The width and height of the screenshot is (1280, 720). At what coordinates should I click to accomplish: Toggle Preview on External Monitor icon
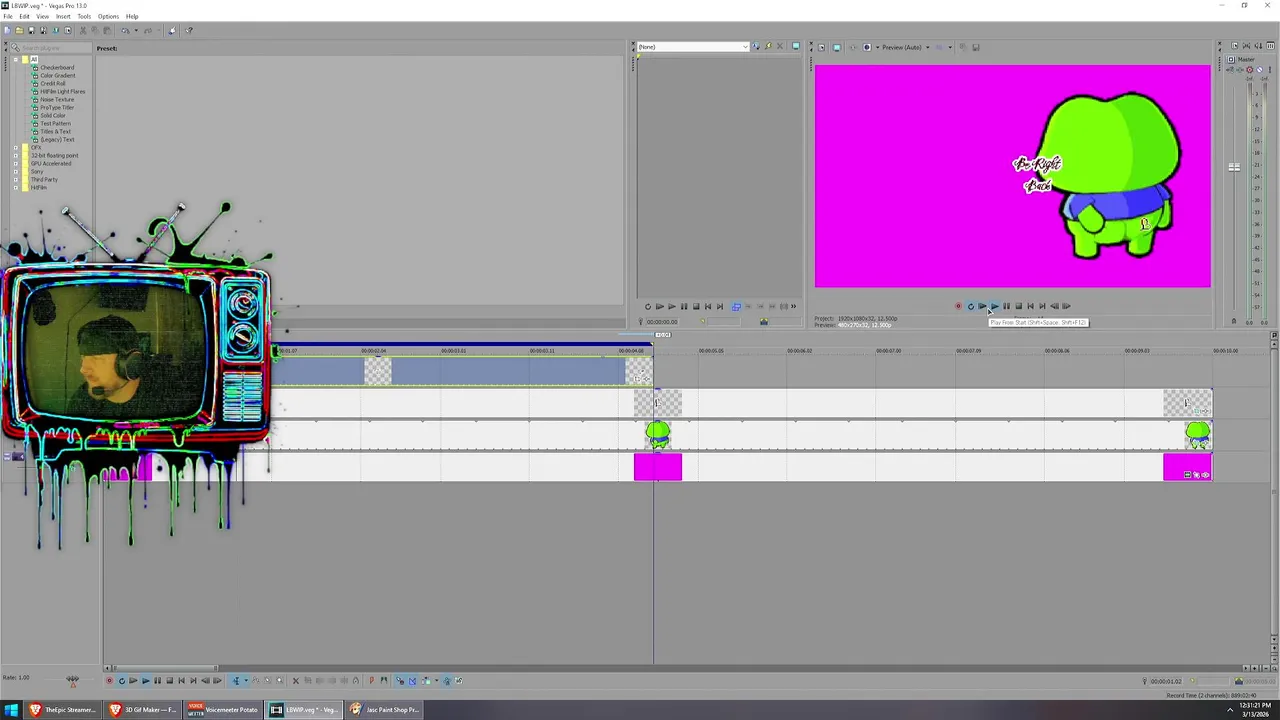[836, 47]
